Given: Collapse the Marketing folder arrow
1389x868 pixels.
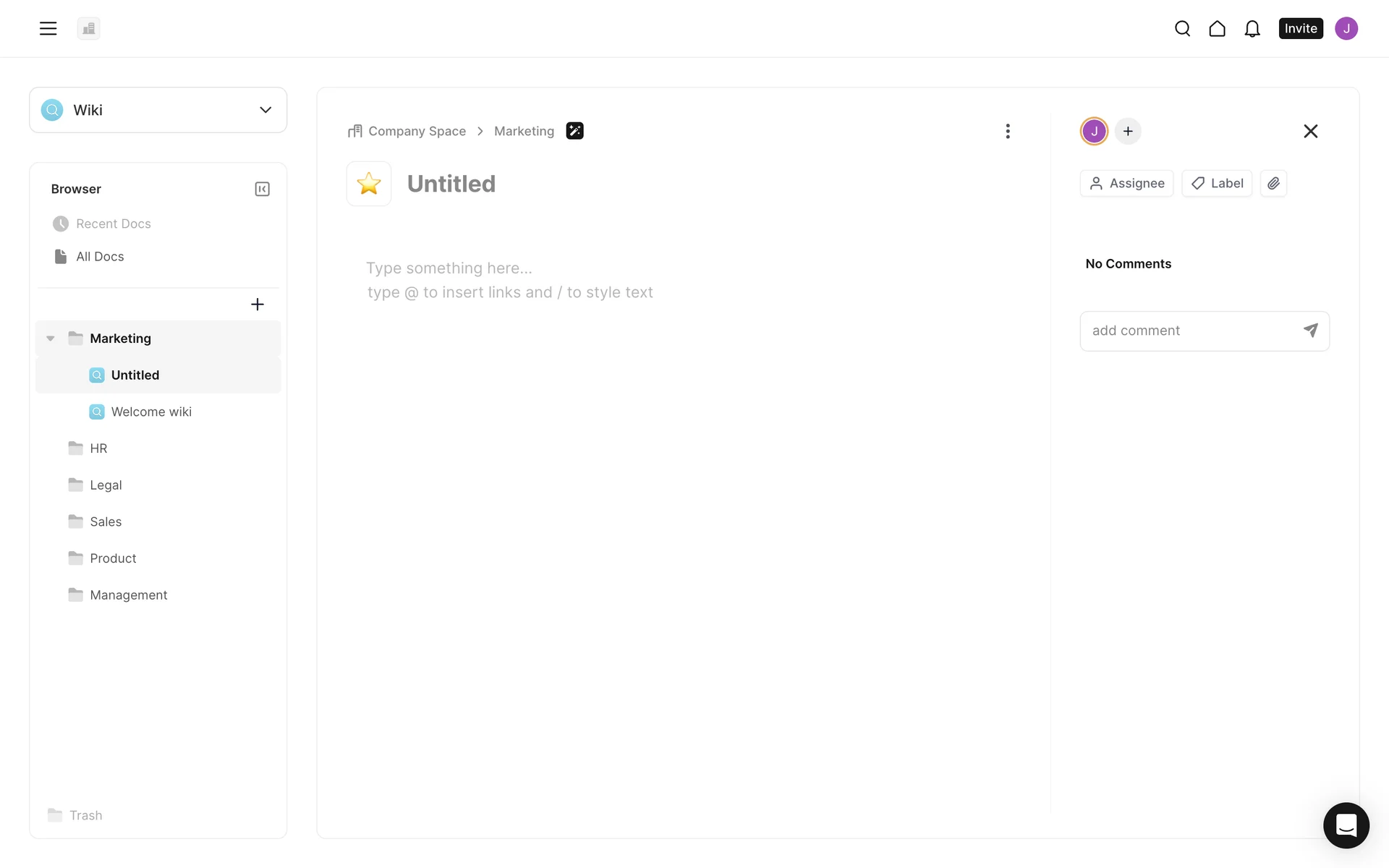Looking at the screenshot, I should click(51, 339).
